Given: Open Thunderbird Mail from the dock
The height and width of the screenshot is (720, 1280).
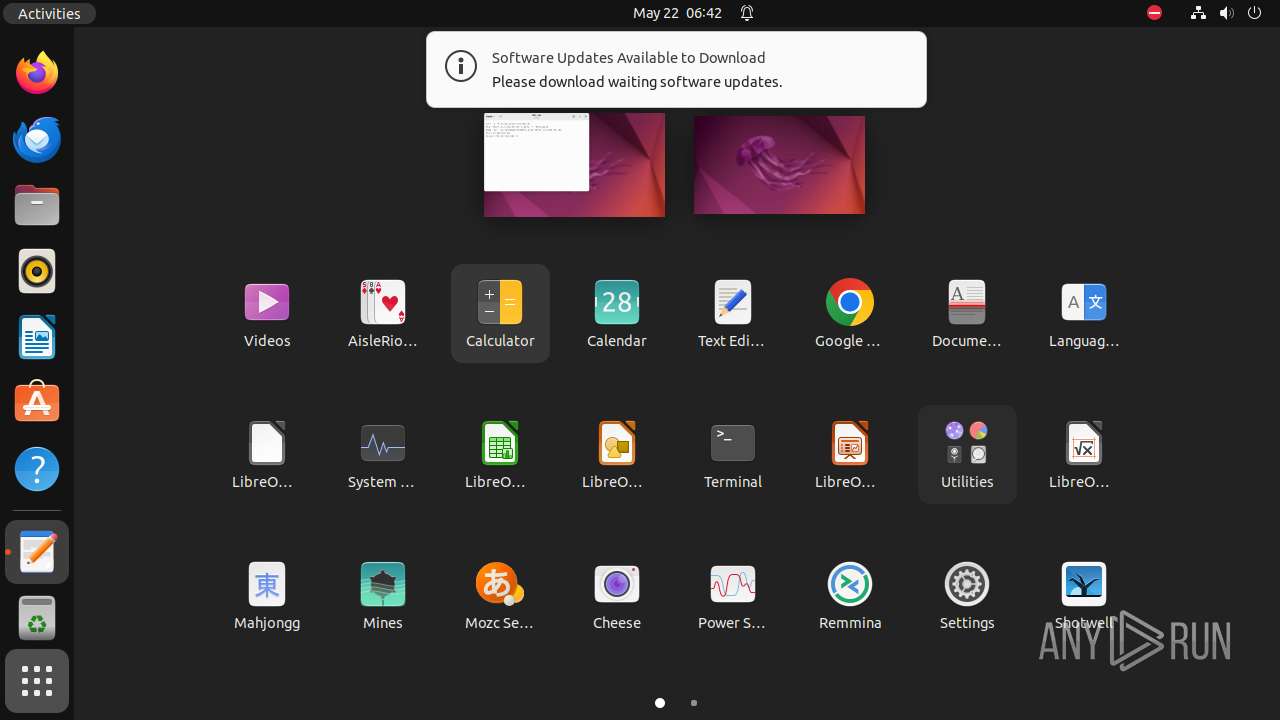Looking at the screenshot, I should [x=37, y=139].
